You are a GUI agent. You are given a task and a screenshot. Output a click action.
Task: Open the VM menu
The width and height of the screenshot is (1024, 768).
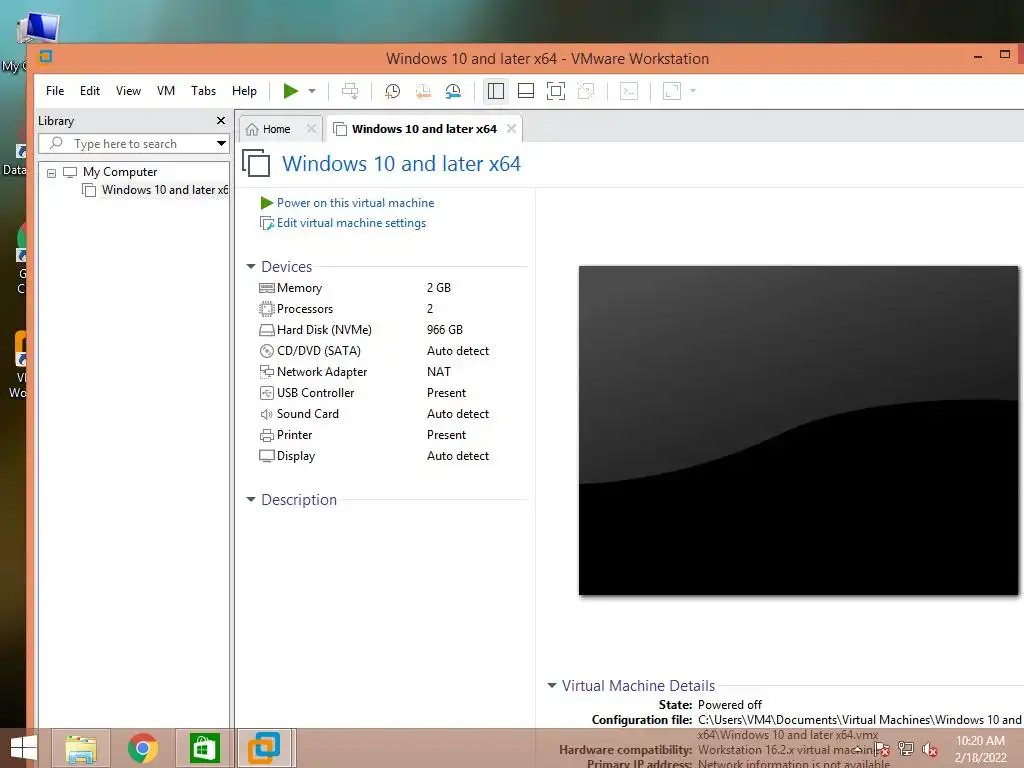coord(166,91)
